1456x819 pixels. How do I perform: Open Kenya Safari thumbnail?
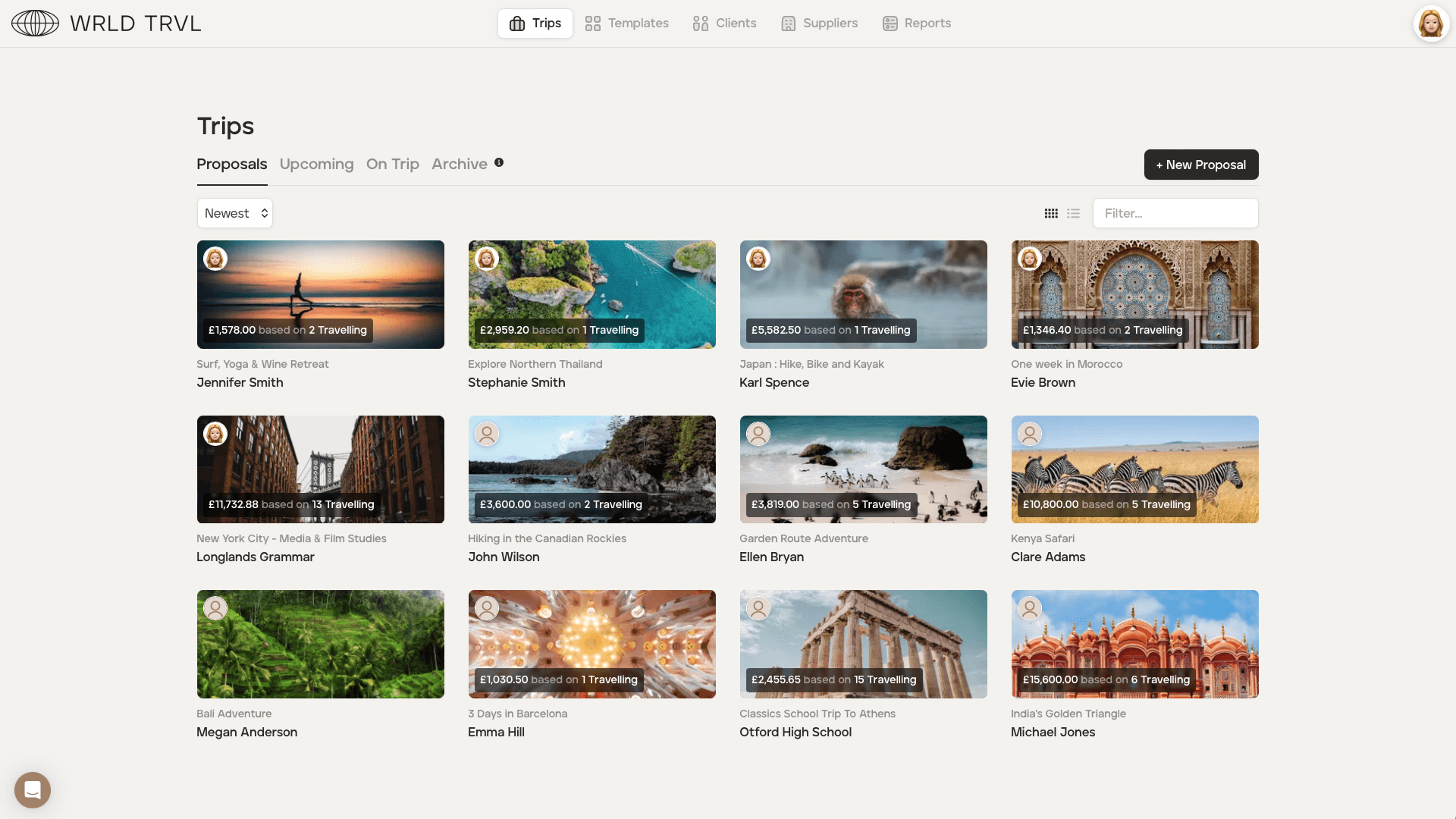[1135, 469]
